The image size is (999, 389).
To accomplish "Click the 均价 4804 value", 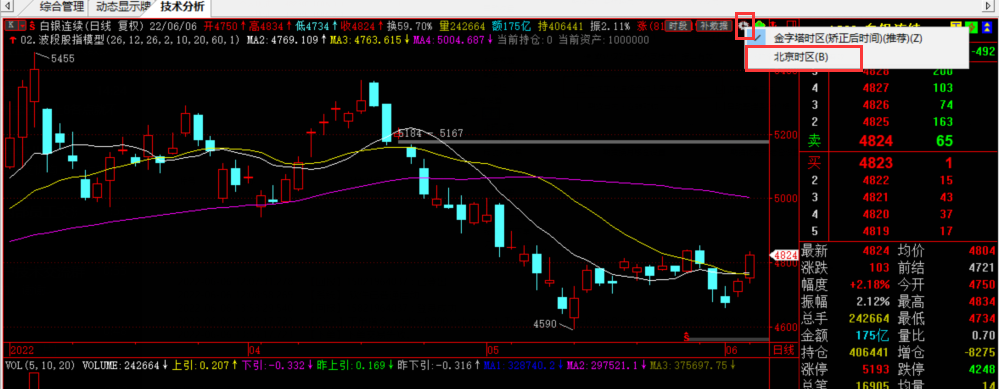I will click(981, 250).
